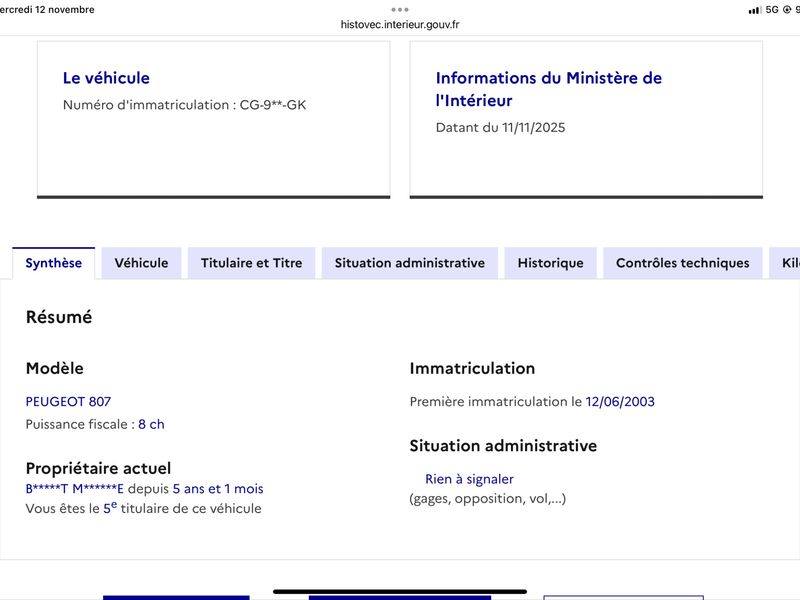Viewport: 800px width, 600px height.
Task: Tap the cellular signal strength icon
Action: tap(755, 10)
